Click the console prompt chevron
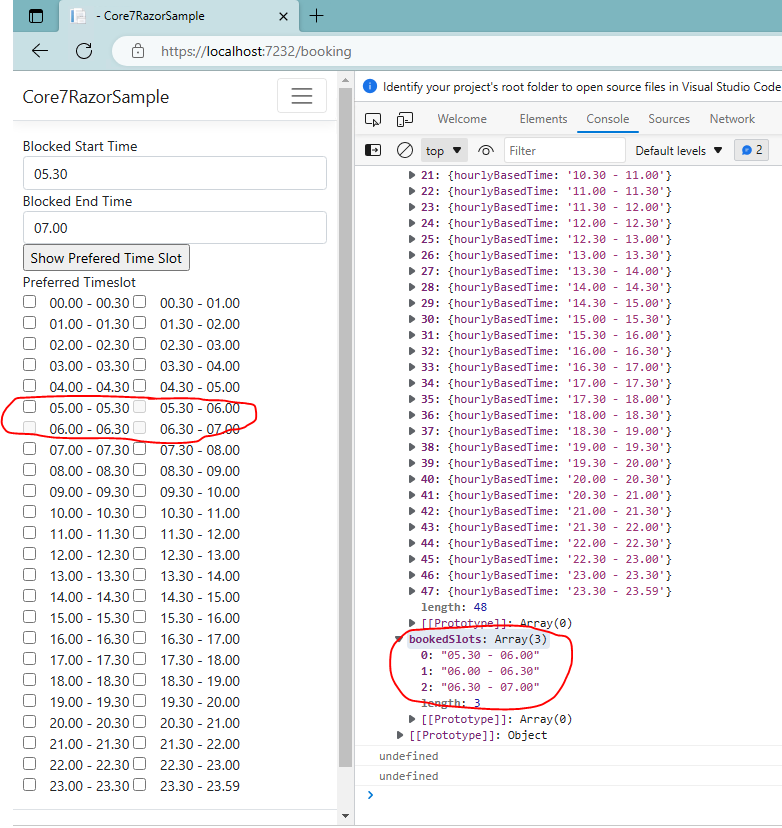Viewport: 782px width, 828px height. (x=370, y=795)
